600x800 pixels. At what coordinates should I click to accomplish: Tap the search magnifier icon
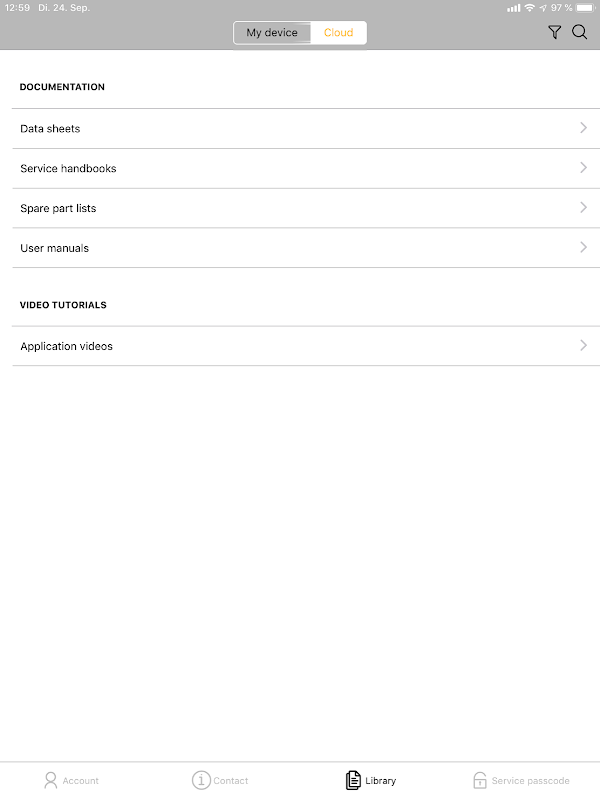tap(579, 33)
